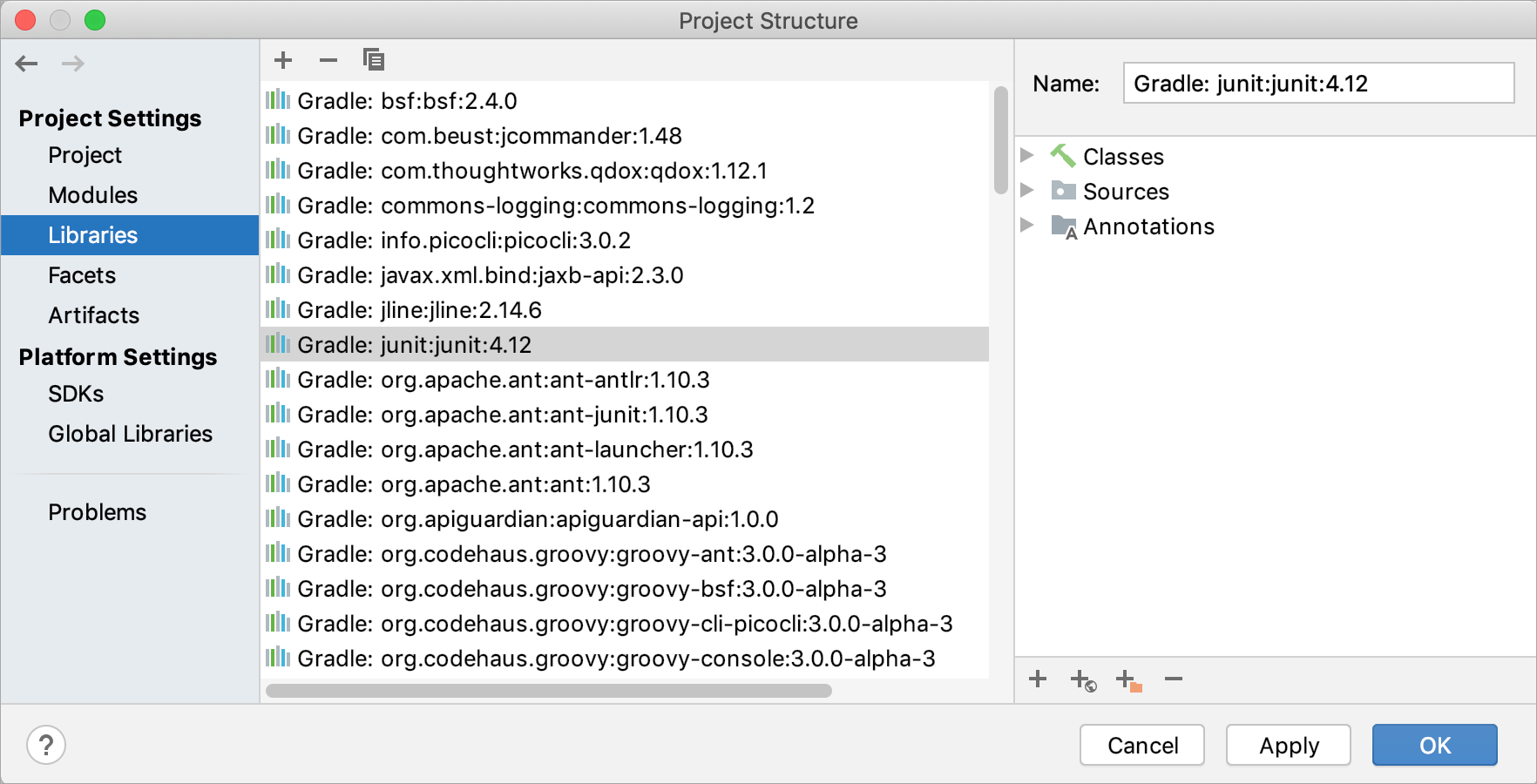Expand the Annotations tree node

(x=1028, y=226)
